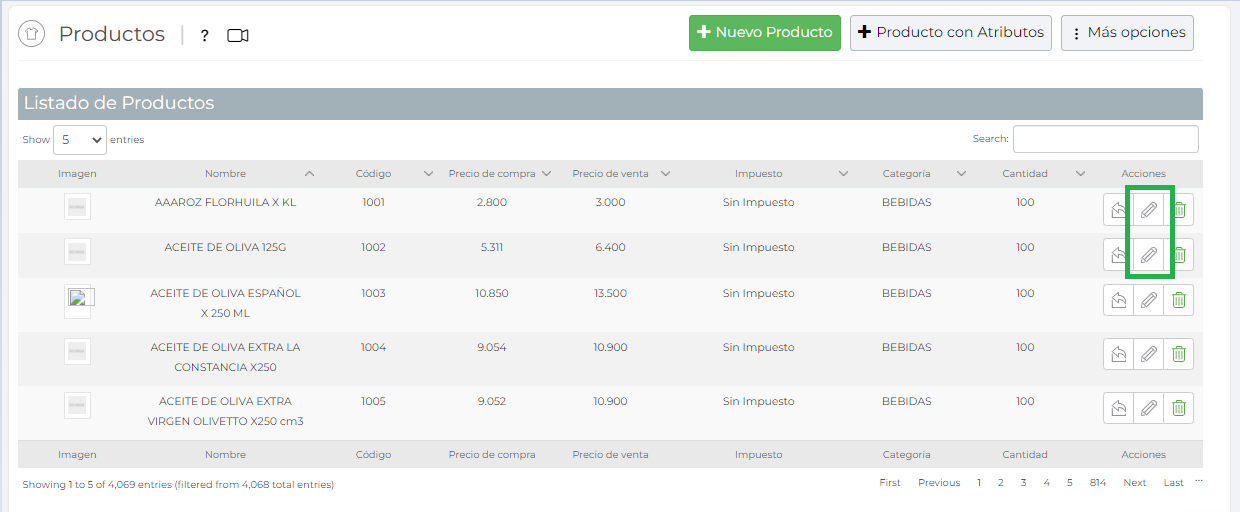Click image thumbnail of code 1005 product

(x=77, y=405)
